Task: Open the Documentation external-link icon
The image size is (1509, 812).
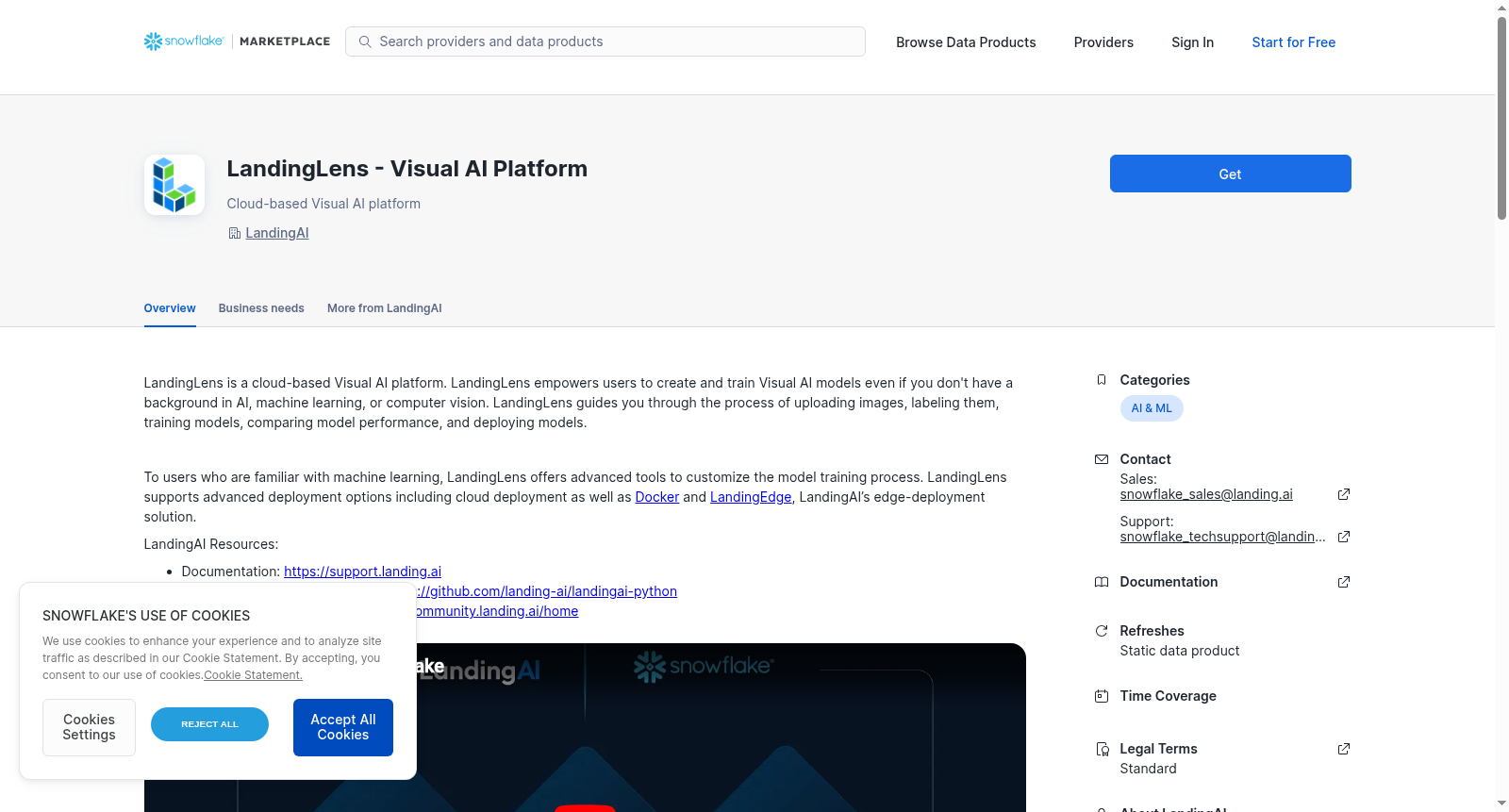Action: tap(1344, 582)
